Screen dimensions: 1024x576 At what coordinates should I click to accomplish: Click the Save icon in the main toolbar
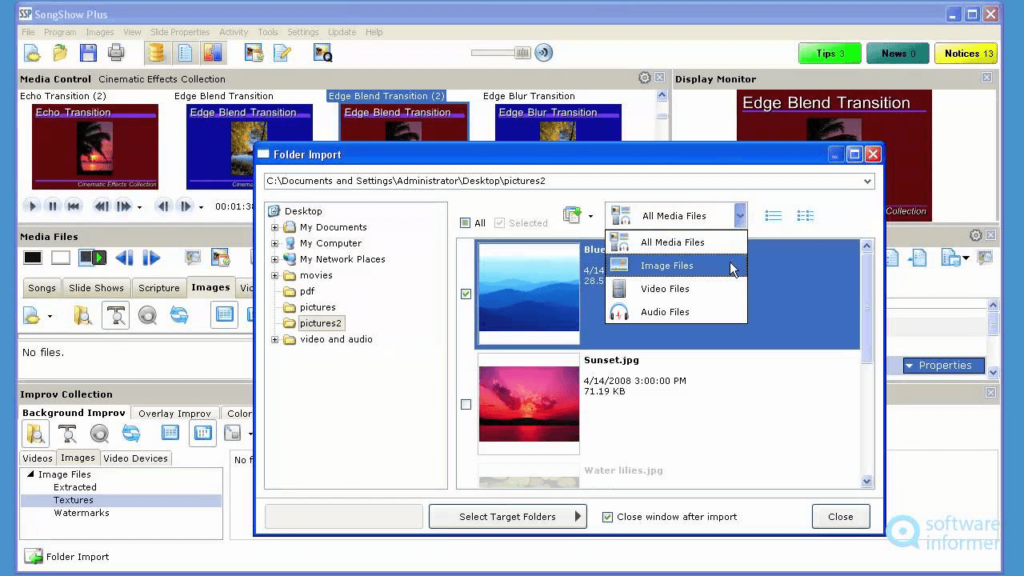(x=89, y=52)
